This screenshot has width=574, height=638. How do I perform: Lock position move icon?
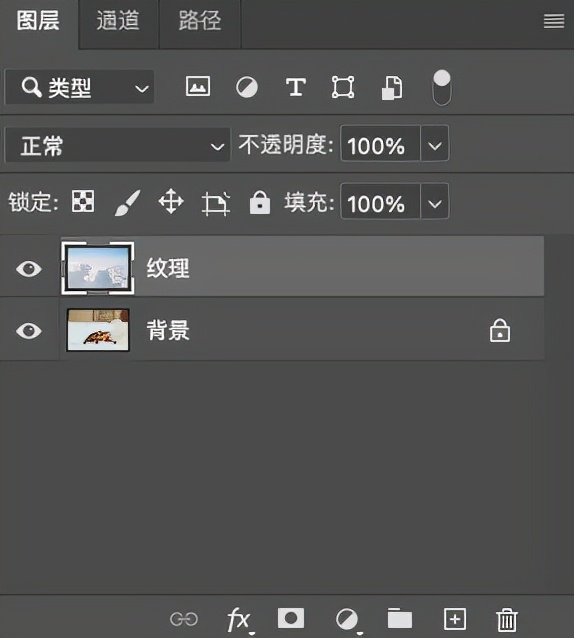click(x=171, y=201)
